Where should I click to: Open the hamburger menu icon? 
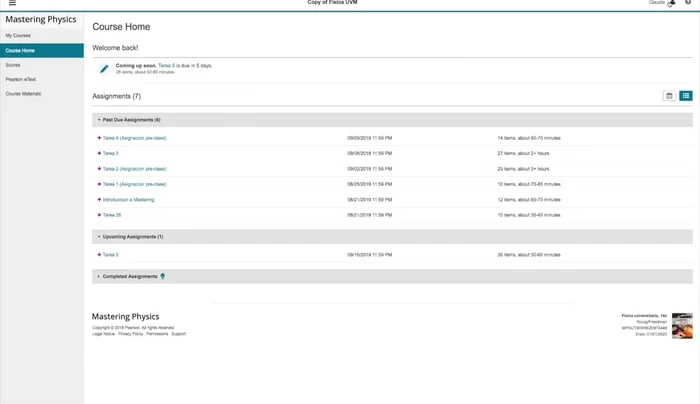[x=12, y=4]
